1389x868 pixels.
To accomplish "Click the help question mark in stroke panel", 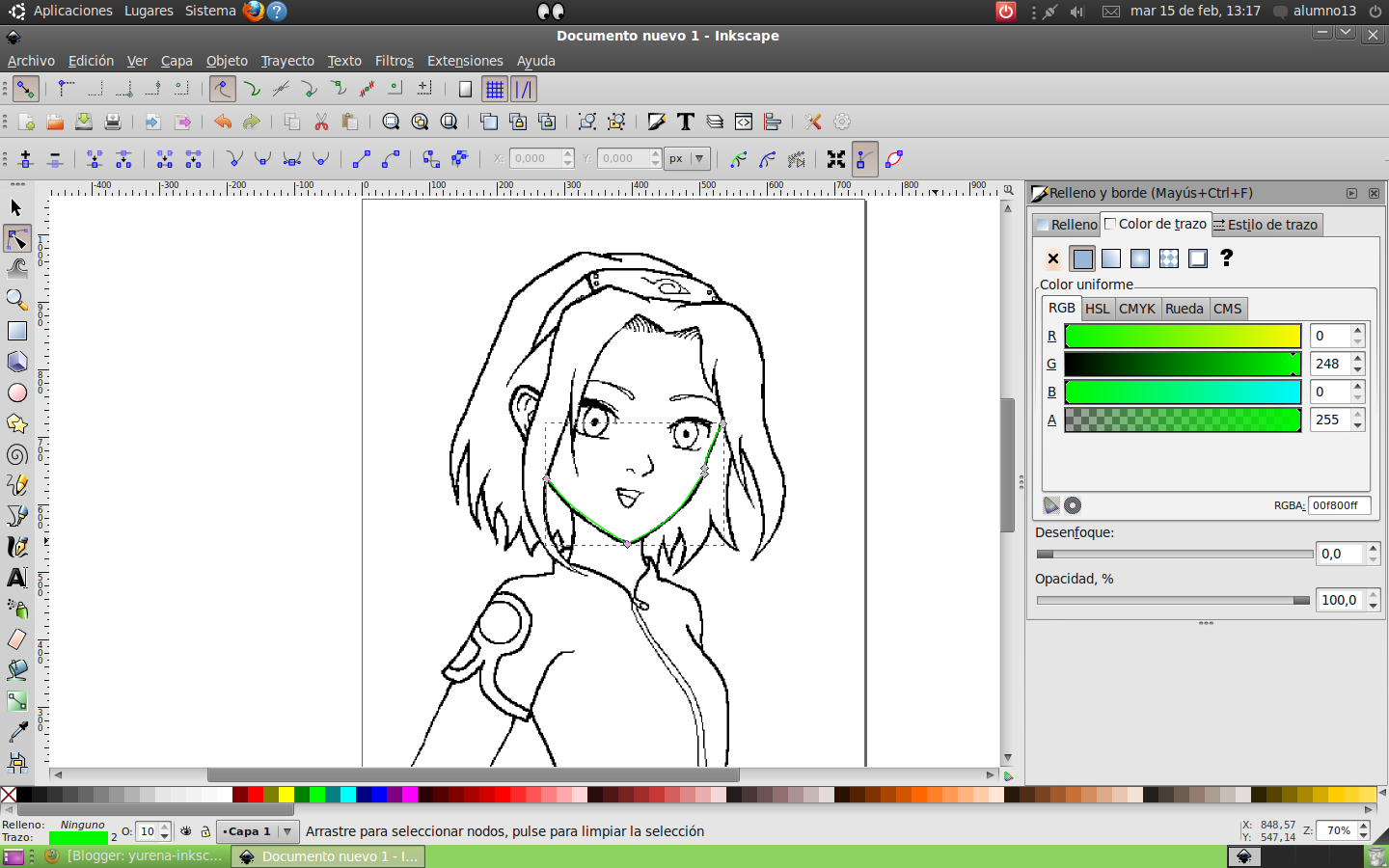I will pyautogui.click(x=1225, y=258).
